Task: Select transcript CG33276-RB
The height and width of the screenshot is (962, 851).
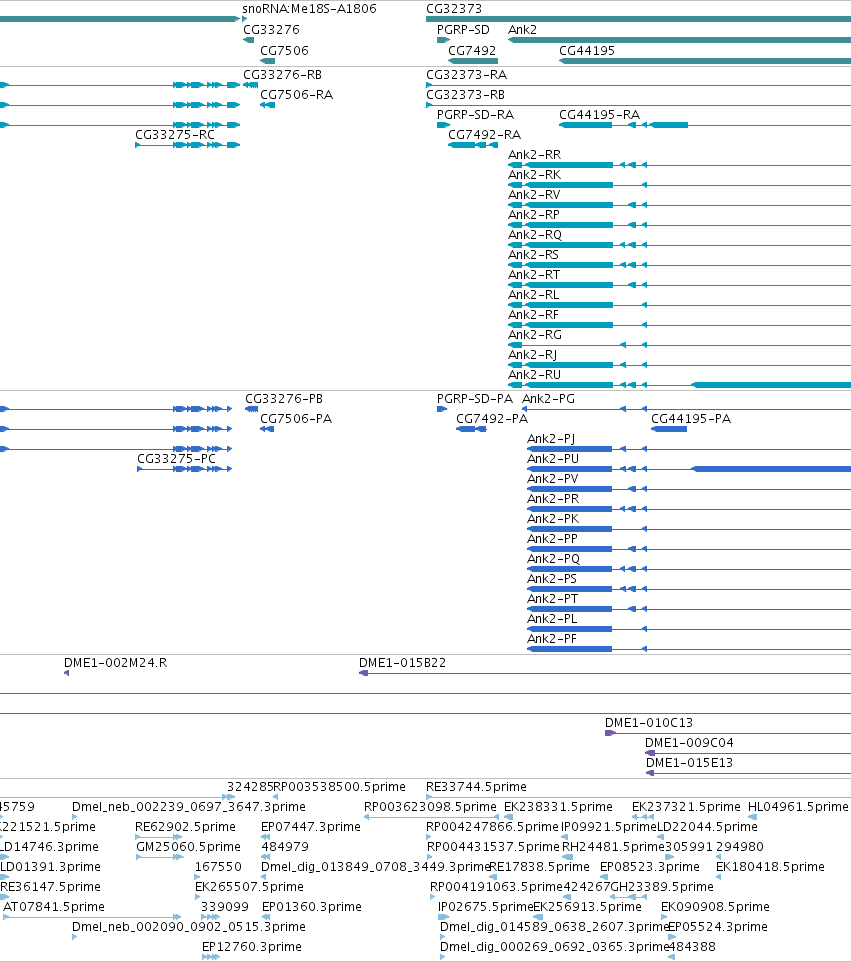Action: pos(282,74)
